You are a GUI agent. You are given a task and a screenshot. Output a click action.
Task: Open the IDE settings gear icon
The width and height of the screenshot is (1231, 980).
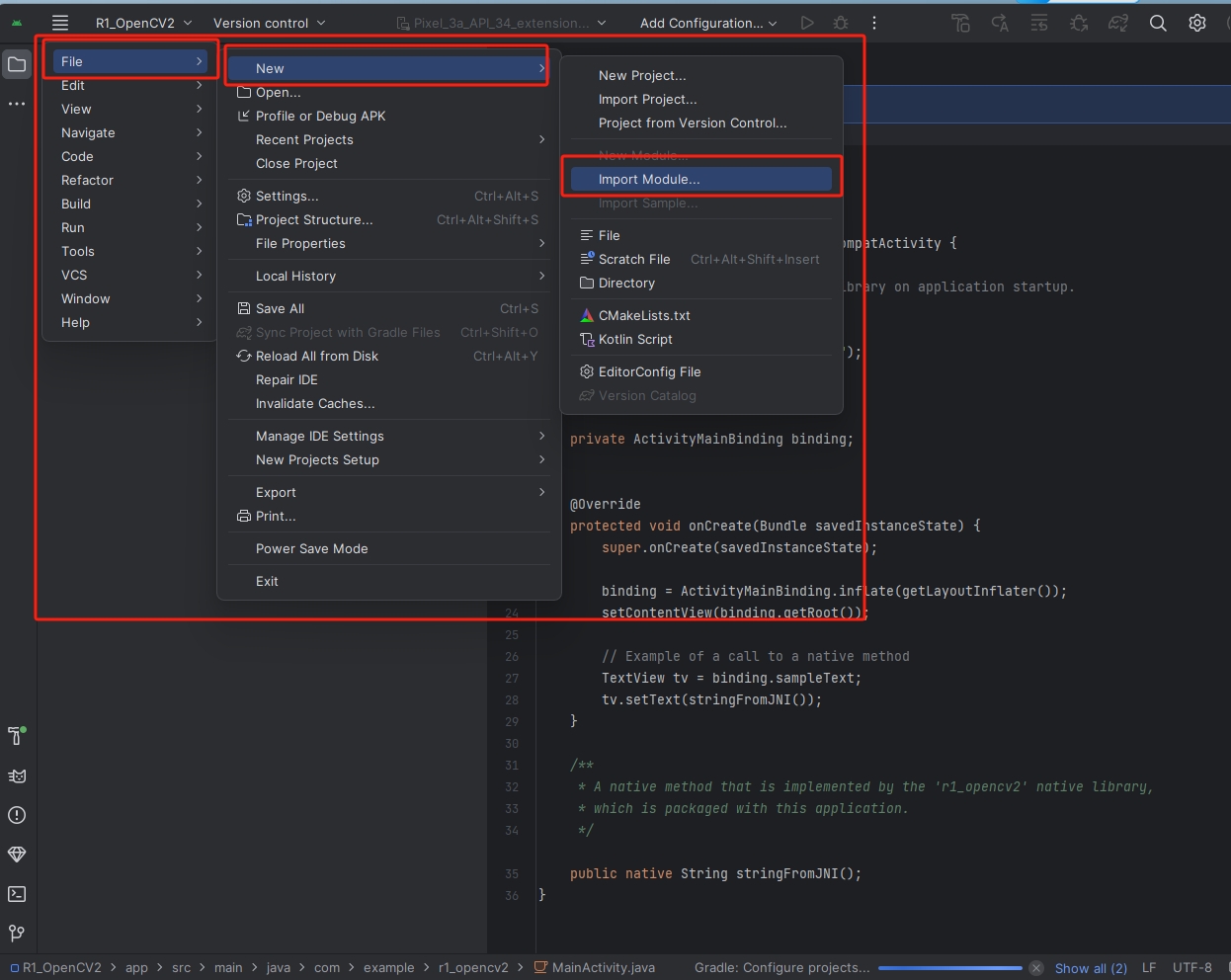click(1197, 23)
